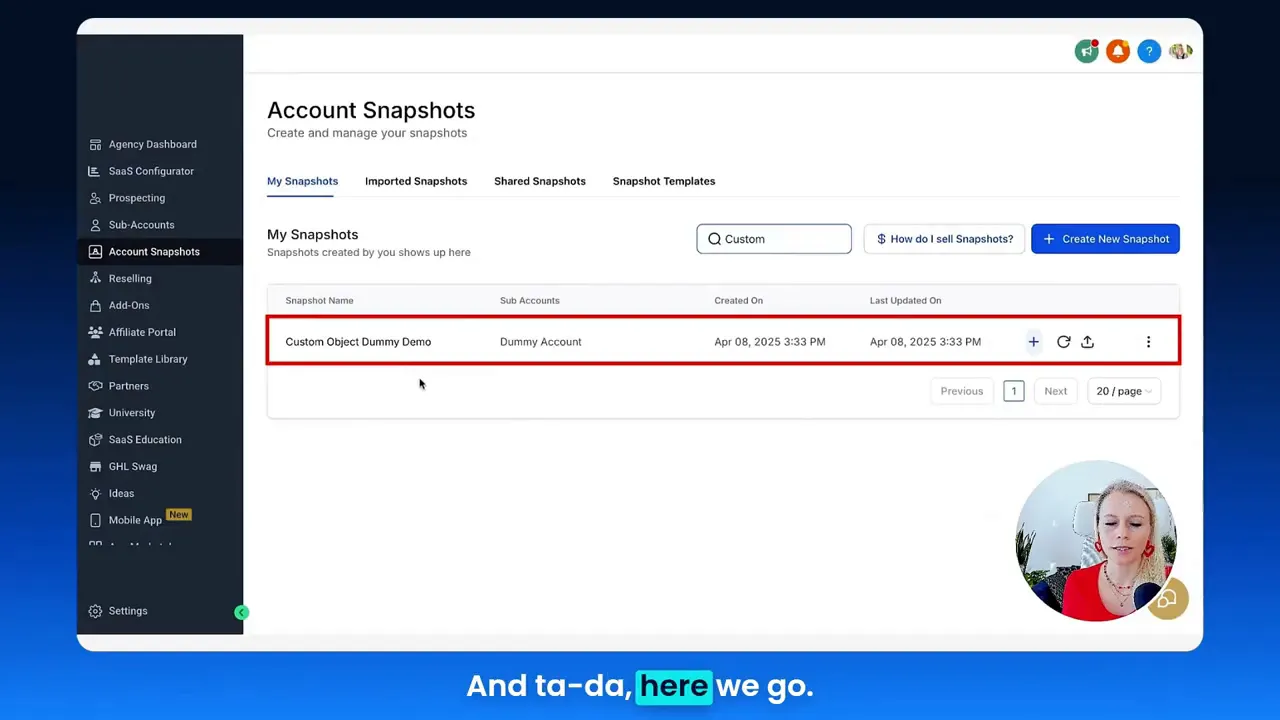Open the chat bubble on the webcam overlay
Viewport: 1280px width, 720px height.
click(1166, 598)
